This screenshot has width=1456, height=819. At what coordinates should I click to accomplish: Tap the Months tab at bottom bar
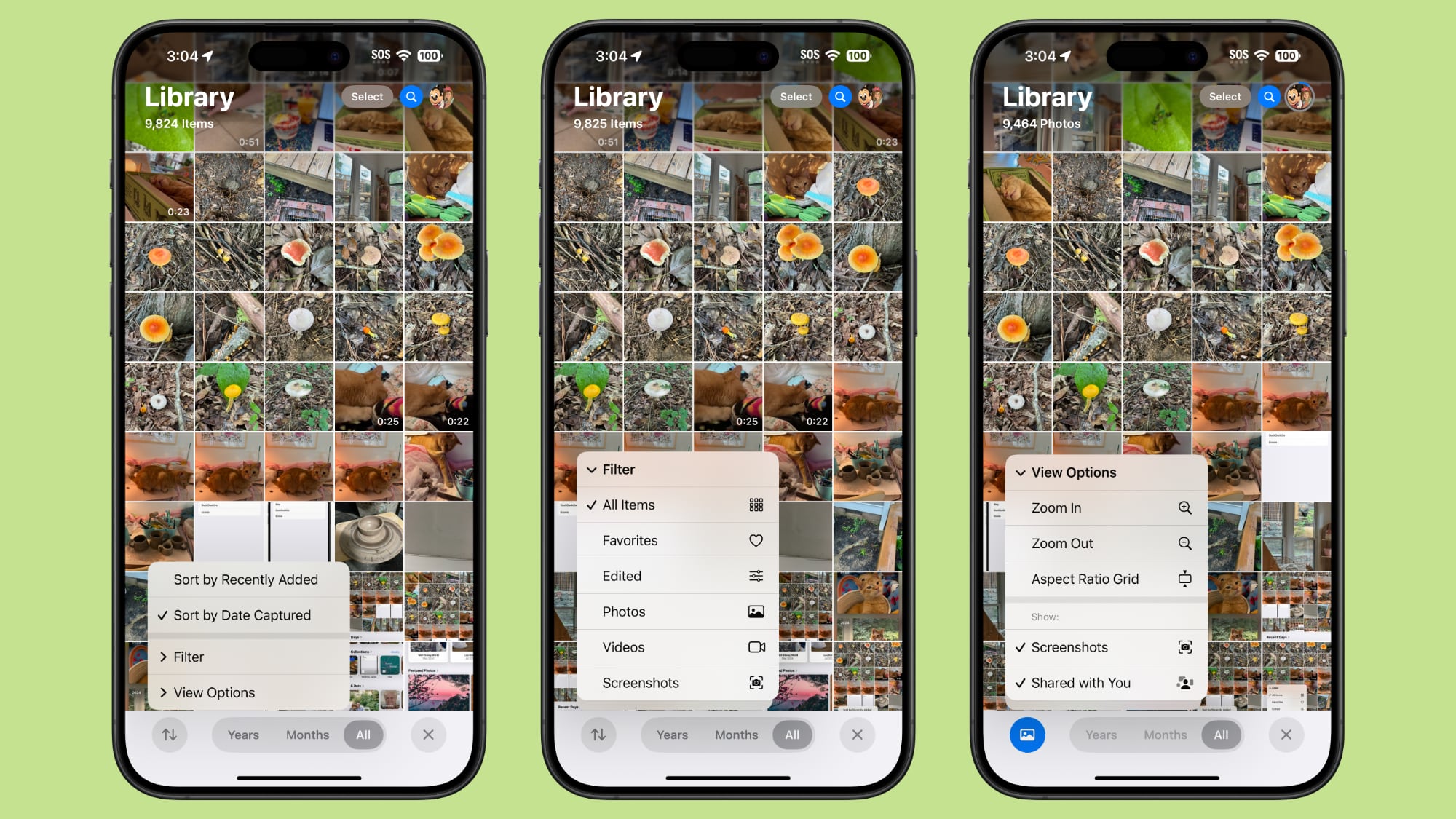pos(308,734)
